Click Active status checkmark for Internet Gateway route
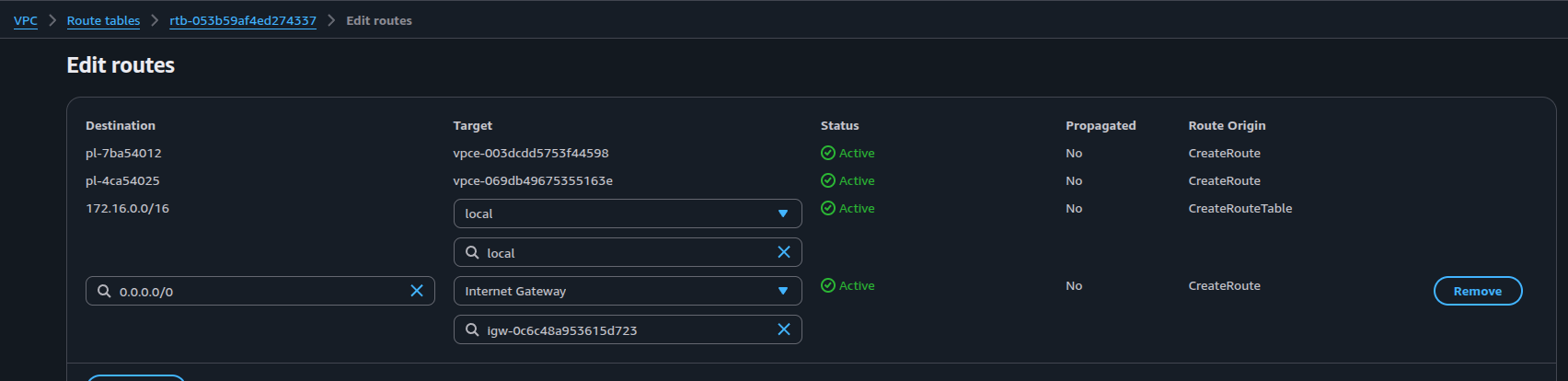 point(828,285)
